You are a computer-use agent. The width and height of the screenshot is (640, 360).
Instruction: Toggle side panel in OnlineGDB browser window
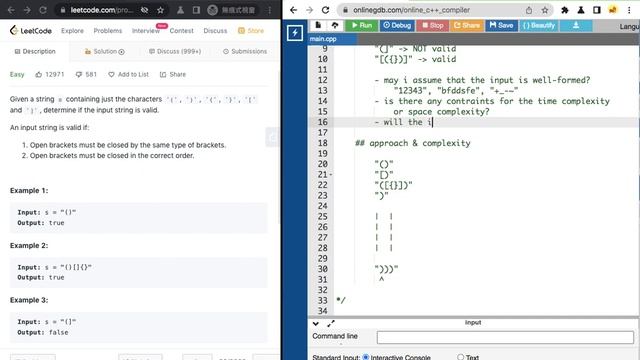coord(597,10)
